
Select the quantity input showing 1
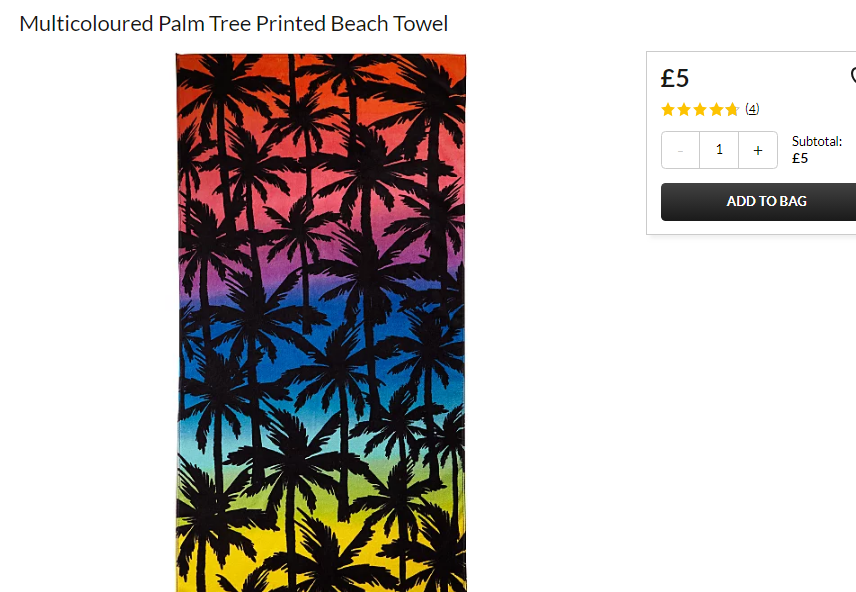tap(719, 150)
